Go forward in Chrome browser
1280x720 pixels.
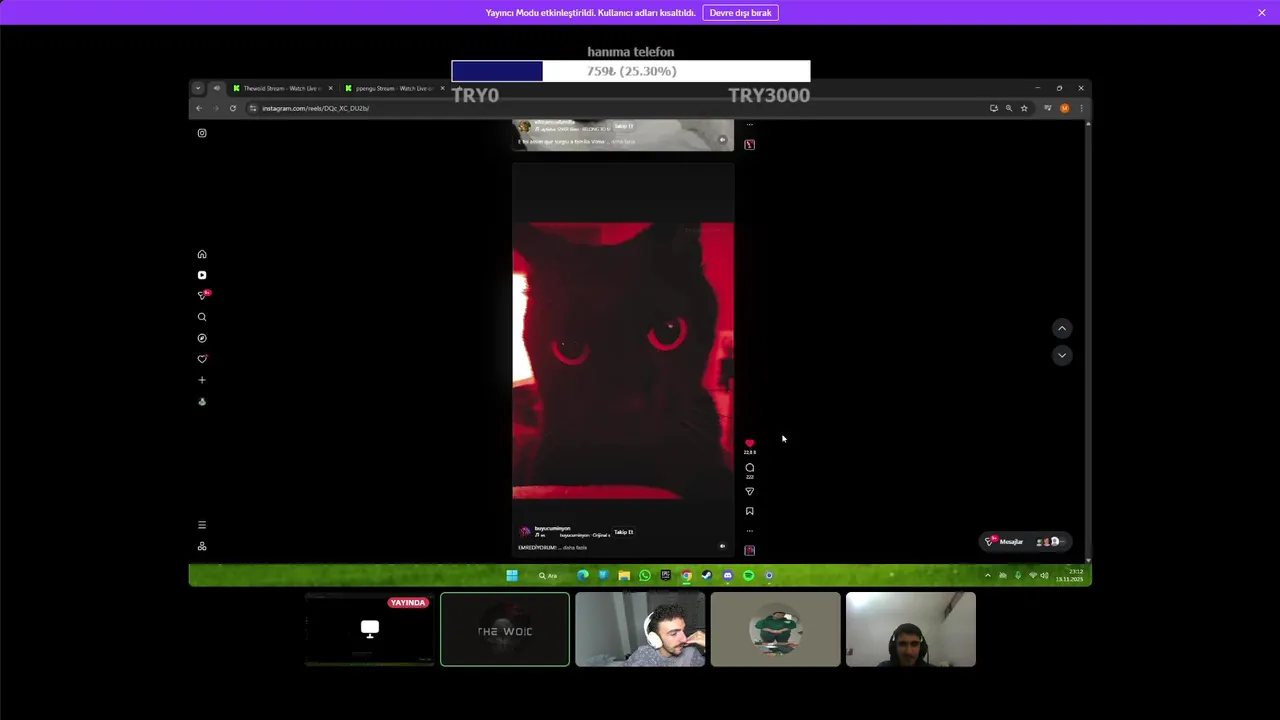[x=215, y=108]
